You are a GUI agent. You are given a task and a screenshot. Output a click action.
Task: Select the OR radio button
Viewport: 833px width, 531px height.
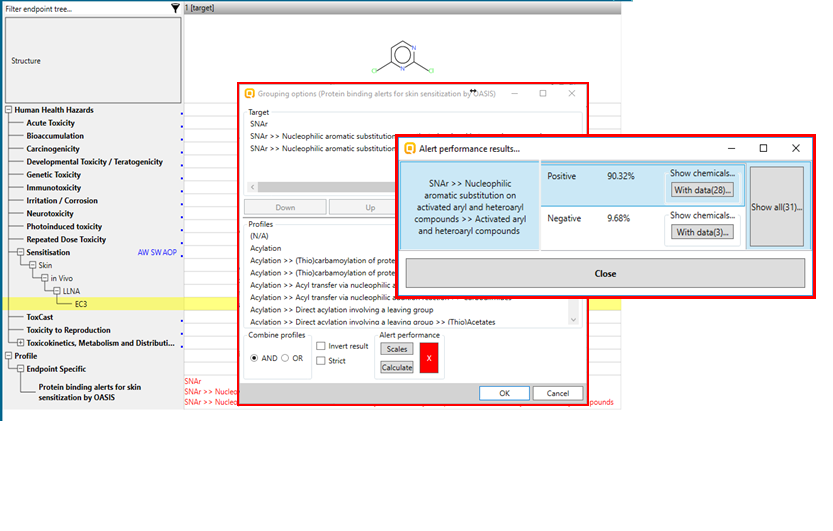(285, 358)
